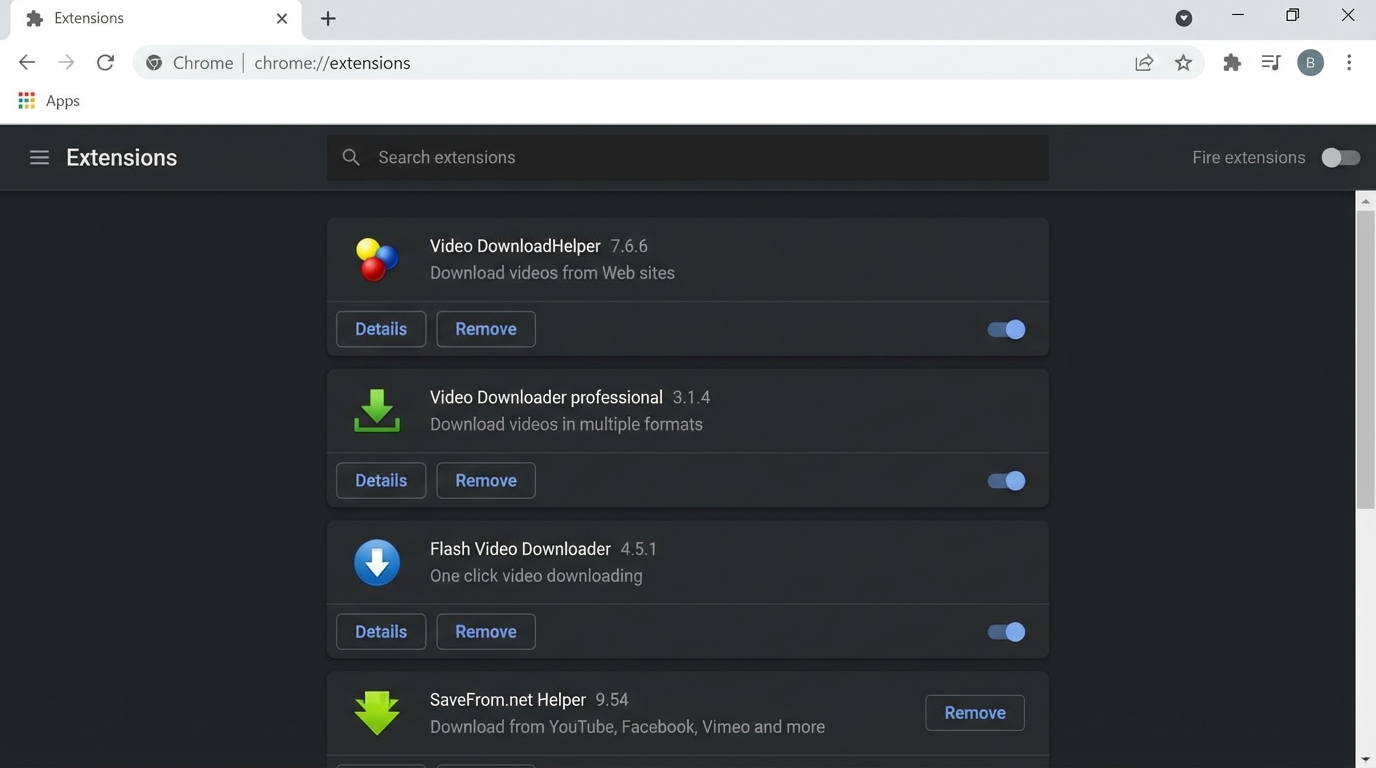Click the SaveFrom.net Helper green arrow icon
Viewport: 1376px width, 768px height.
tap(376, 712)
